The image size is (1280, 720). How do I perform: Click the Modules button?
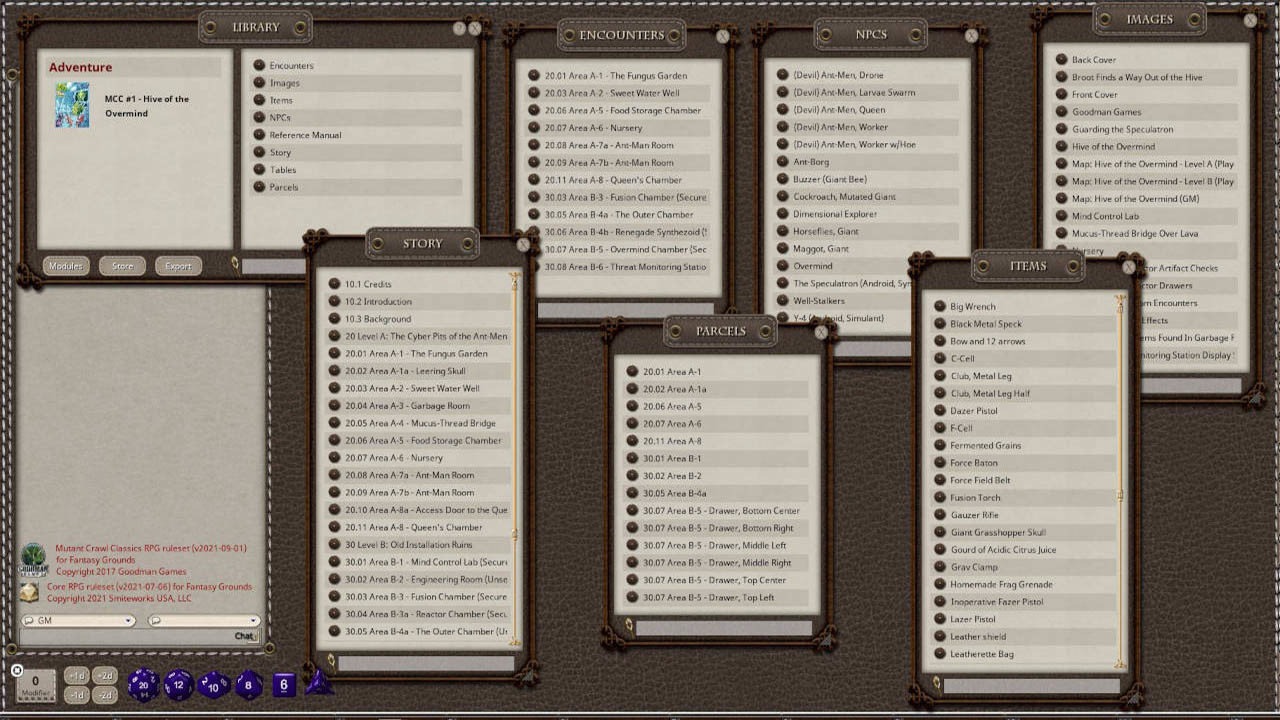click(x=65, y=266)
